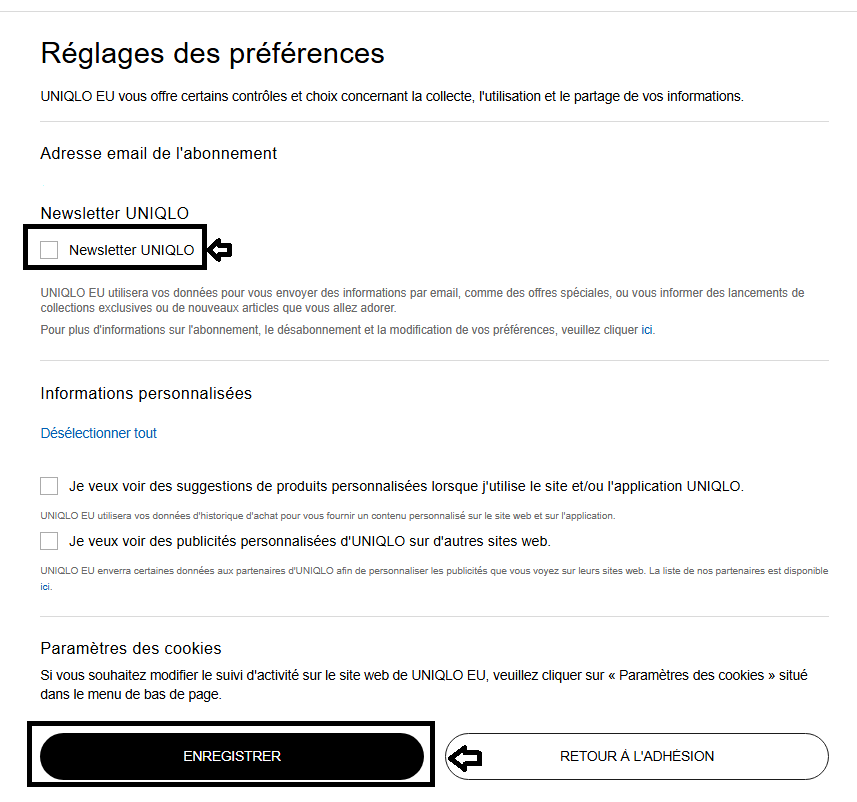Select the Informations personnalisées section heading
Viewport: 857px width, 802px height.
tap(146, 393)
